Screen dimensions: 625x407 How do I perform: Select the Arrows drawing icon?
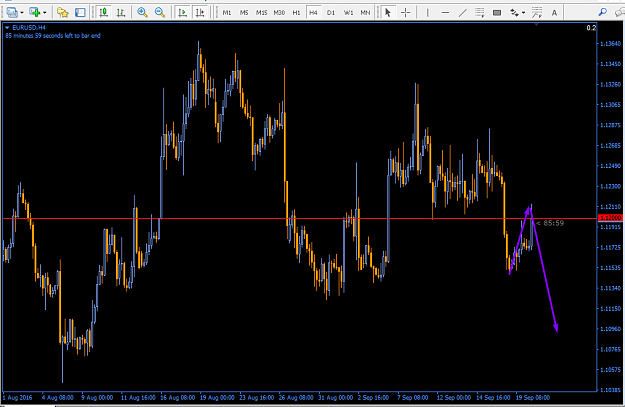click(515, 13)
